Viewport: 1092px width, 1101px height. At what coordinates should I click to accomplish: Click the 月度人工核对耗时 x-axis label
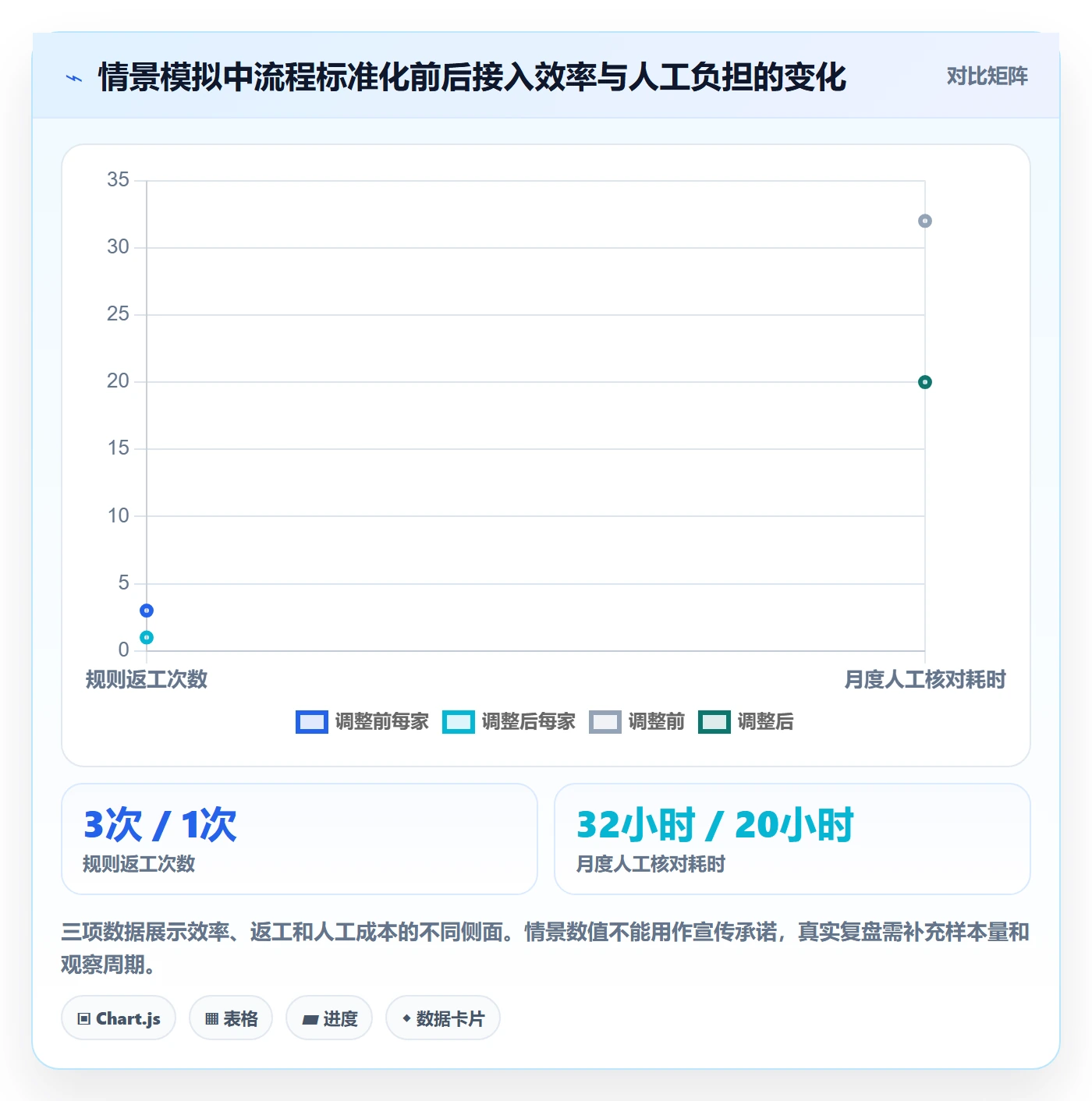pos(925,679)
